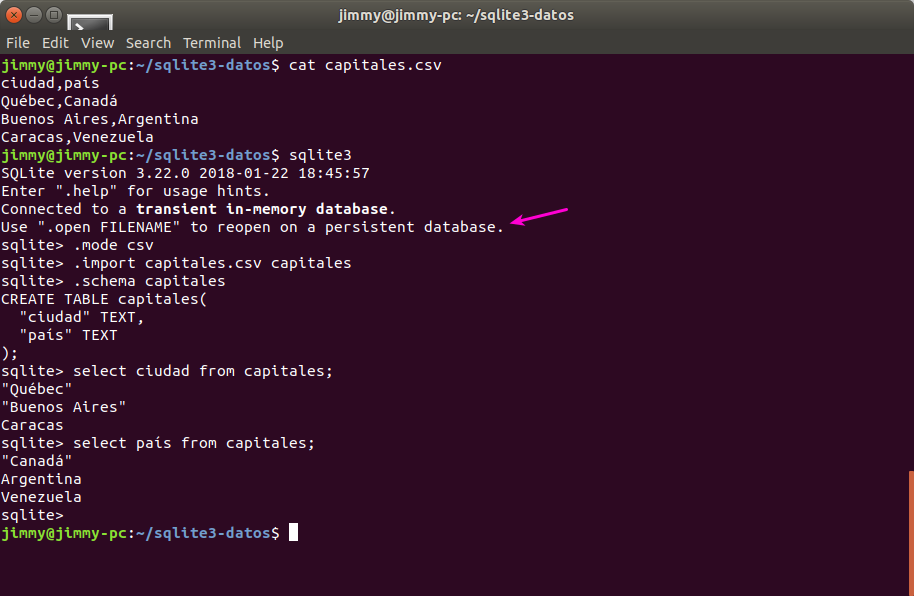Open the File menu
914x596 pixels.
[18, 42]
